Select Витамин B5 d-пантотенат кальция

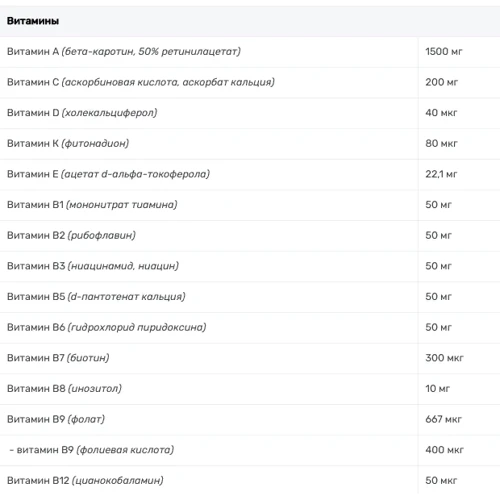(x=96, y=297)
